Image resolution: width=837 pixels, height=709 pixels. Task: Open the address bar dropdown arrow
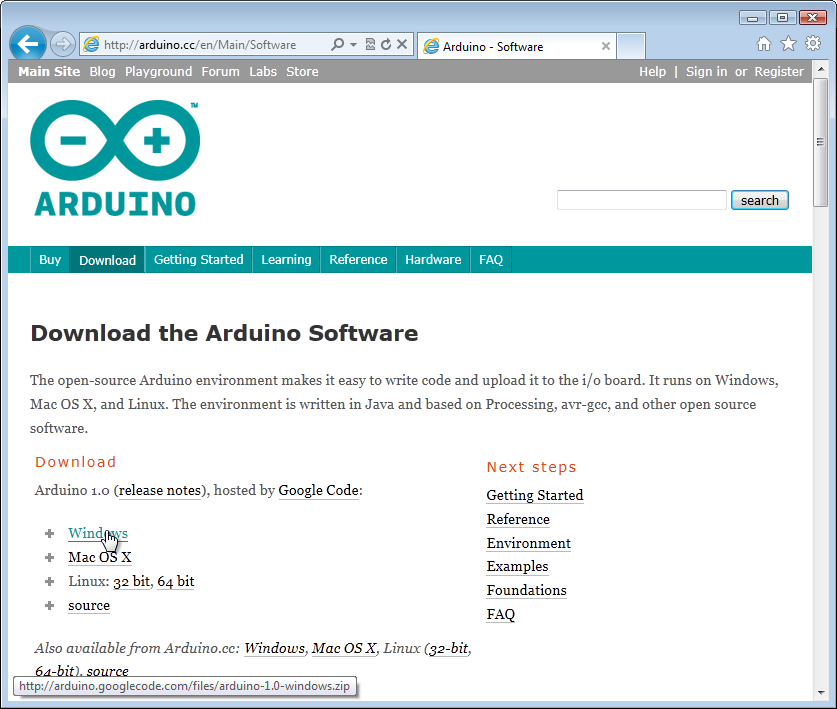point(353,44)
